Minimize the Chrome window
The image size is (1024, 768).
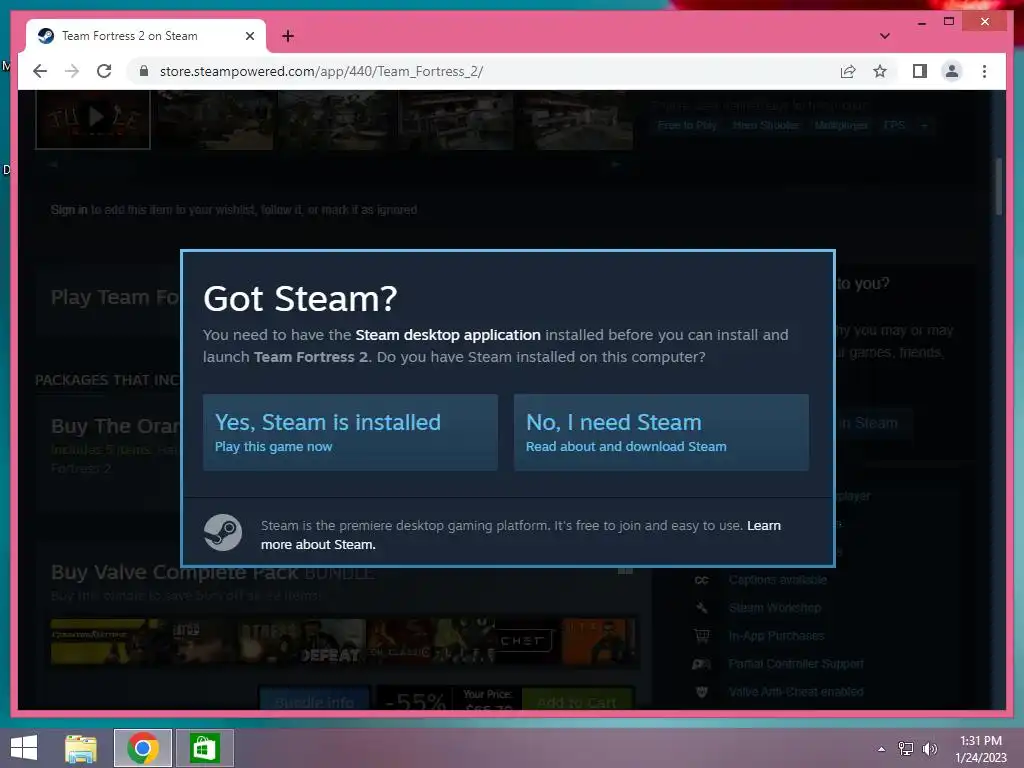[x=921, y=22]
